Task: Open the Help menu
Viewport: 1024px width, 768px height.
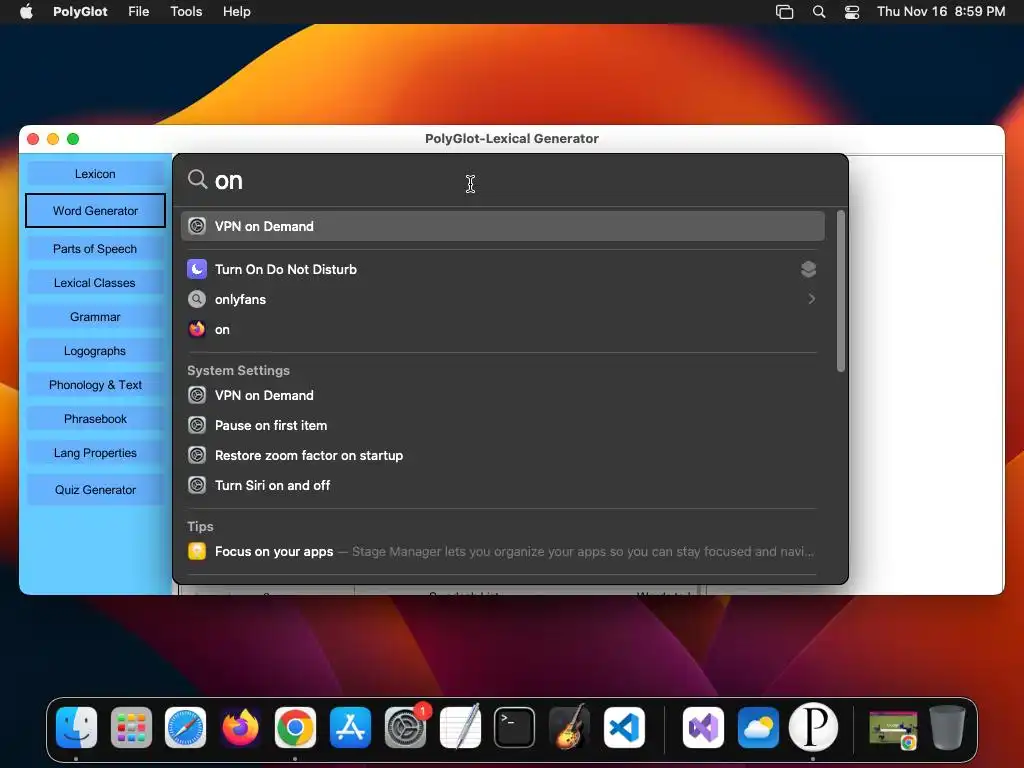Action: pos(236,11)
